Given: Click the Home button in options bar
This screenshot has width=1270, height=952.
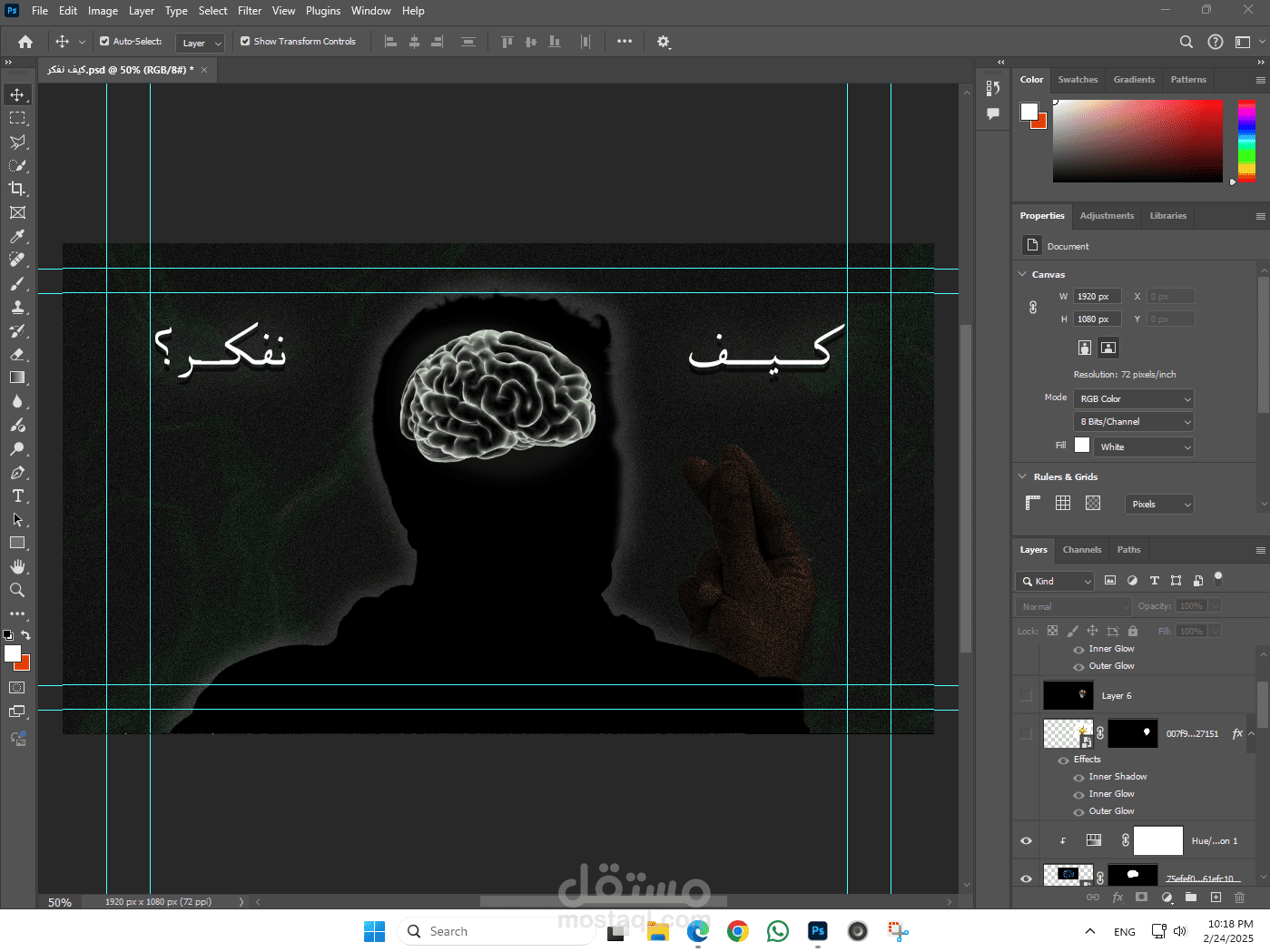Looking at the screenshot, I should tap(25, 42).
